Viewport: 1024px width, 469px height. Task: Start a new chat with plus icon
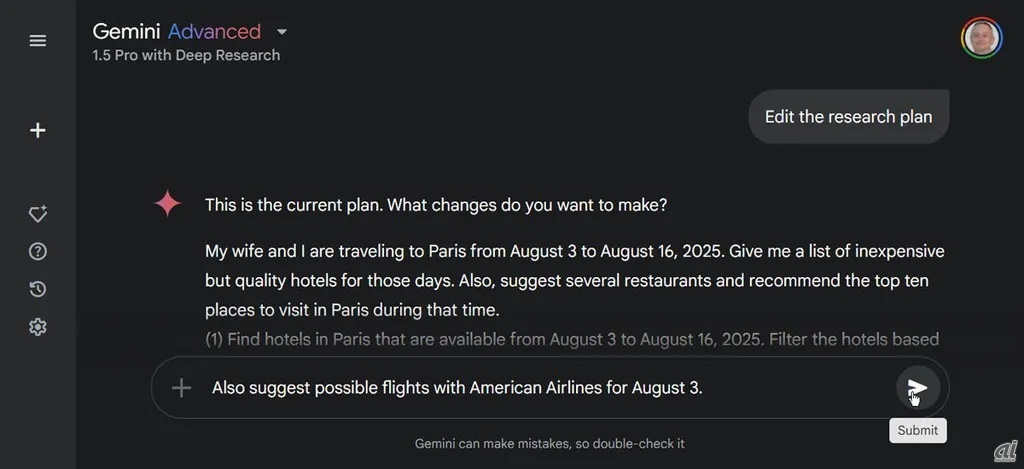[38, 130]
